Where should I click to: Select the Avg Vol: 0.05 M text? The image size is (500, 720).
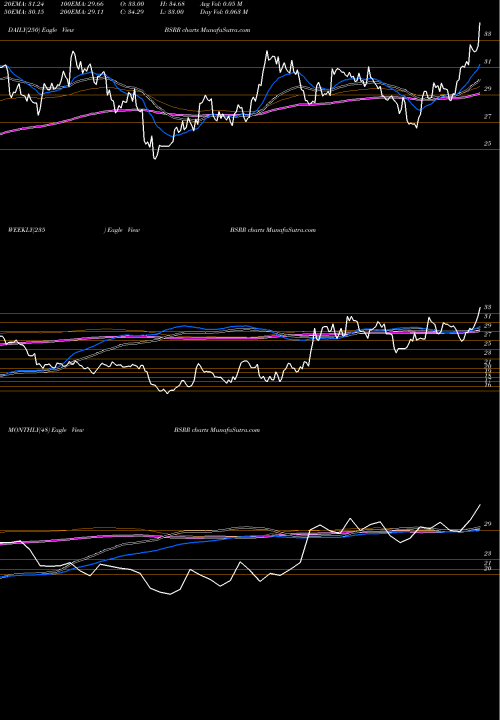point(221,4)
